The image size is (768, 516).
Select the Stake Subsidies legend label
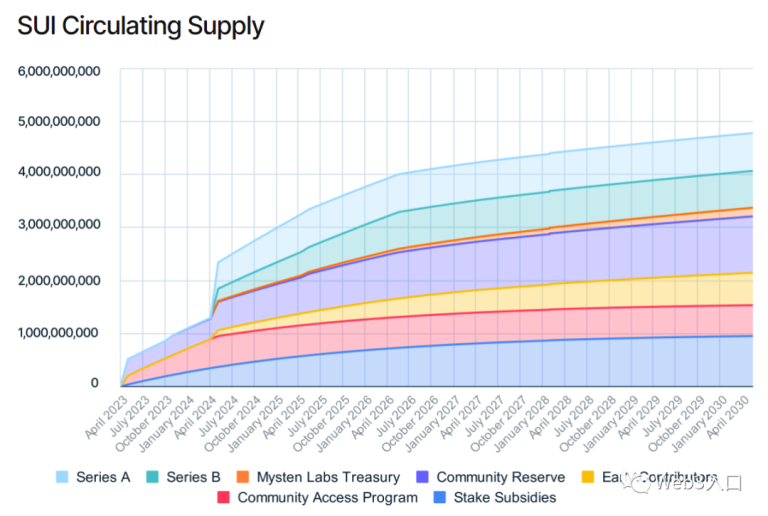coord(505,497)
